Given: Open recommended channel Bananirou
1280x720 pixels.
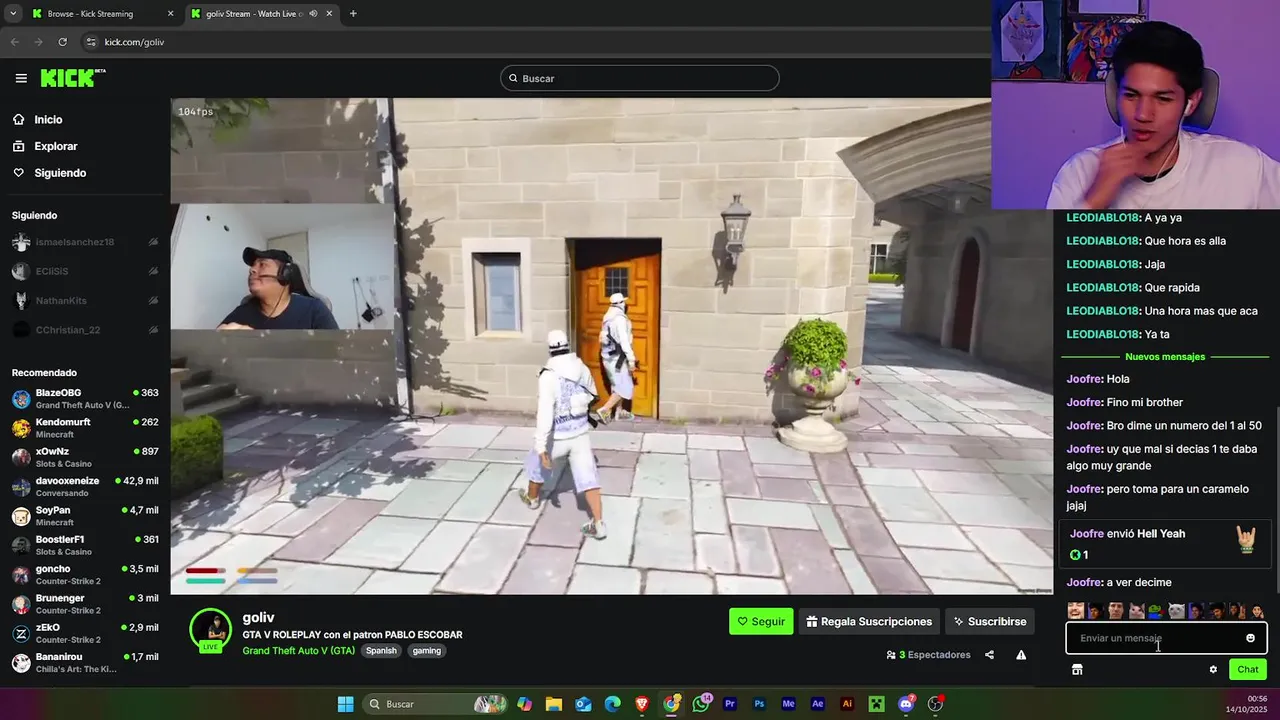Looking at the screenshot, I should [85, 662].
